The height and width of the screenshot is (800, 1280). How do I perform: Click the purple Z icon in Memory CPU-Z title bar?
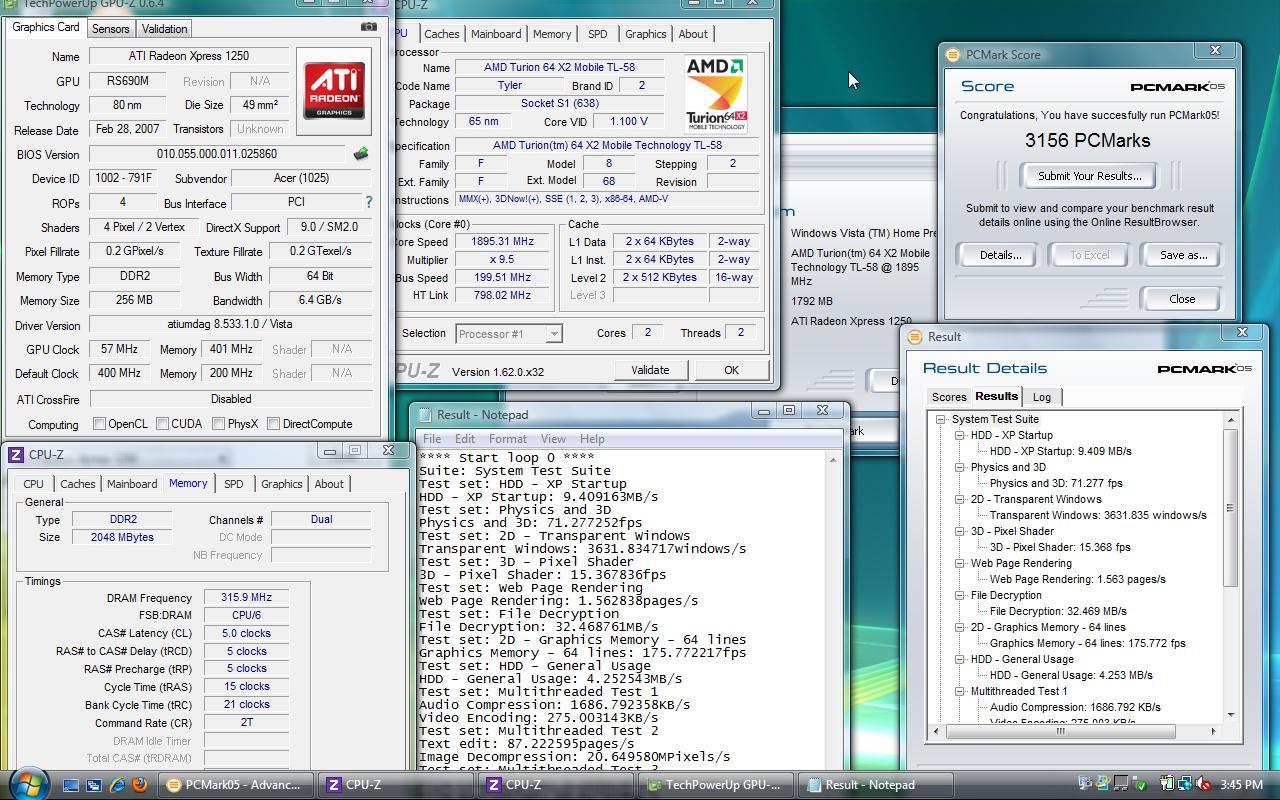(16, 455)
